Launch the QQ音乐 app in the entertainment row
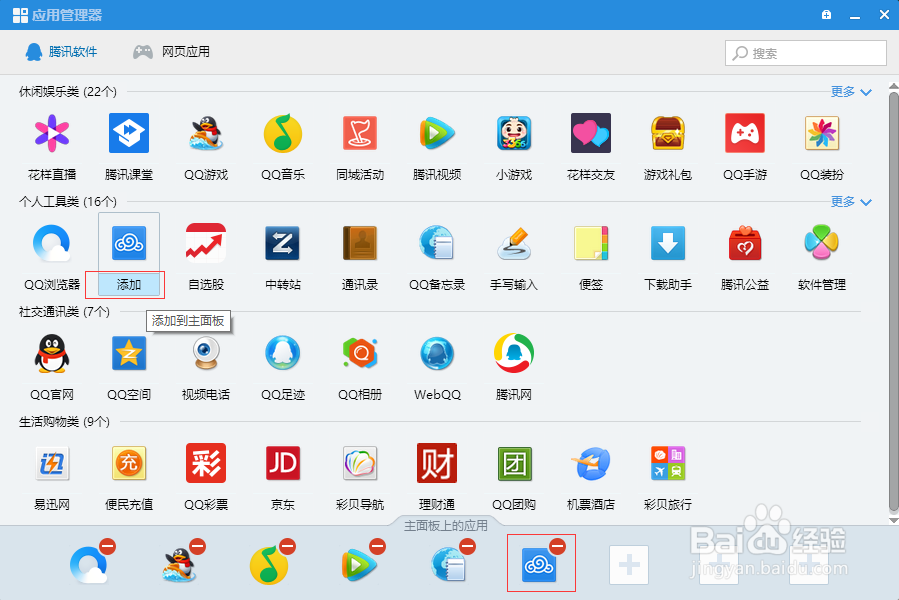 pos(283,133)
